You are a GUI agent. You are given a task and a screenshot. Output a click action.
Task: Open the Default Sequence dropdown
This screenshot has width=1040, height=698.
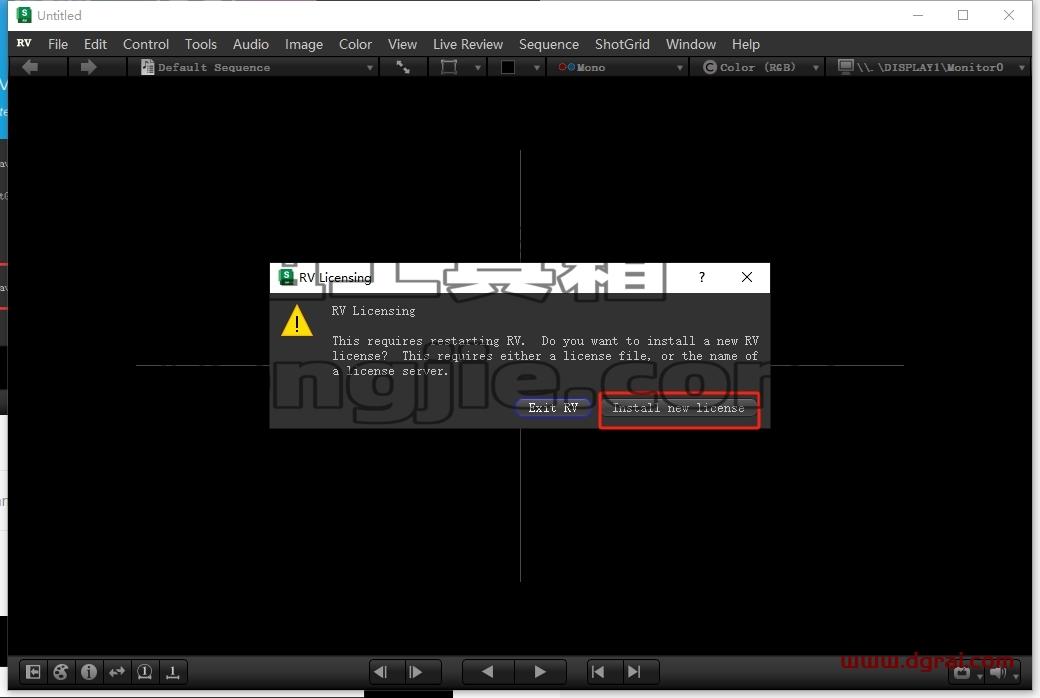pyautogui.click(x=257, y=67)
